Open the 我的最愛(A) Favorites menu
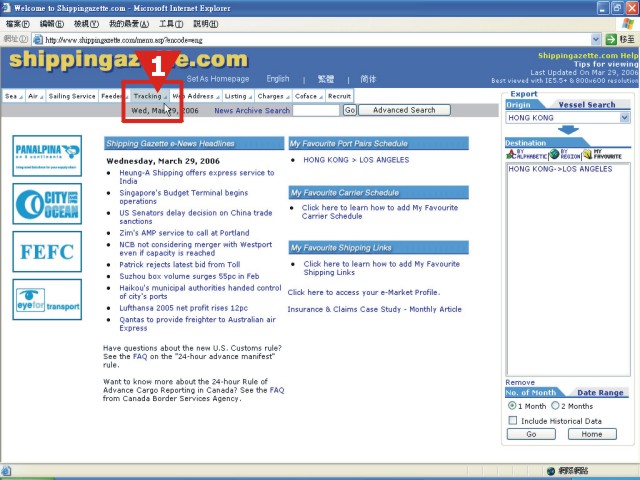 pyautogui.click(x=129, y=24)
